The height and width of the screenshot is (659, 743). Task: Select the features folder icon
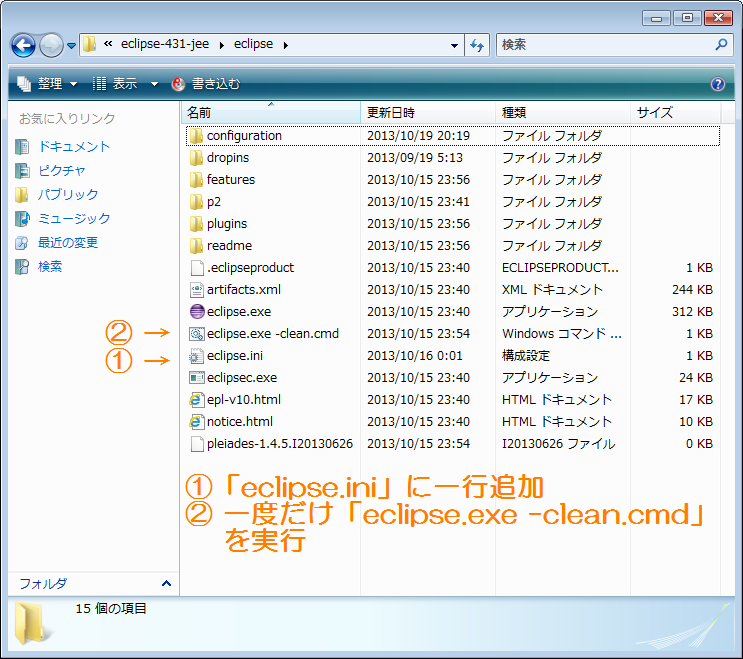196,180
